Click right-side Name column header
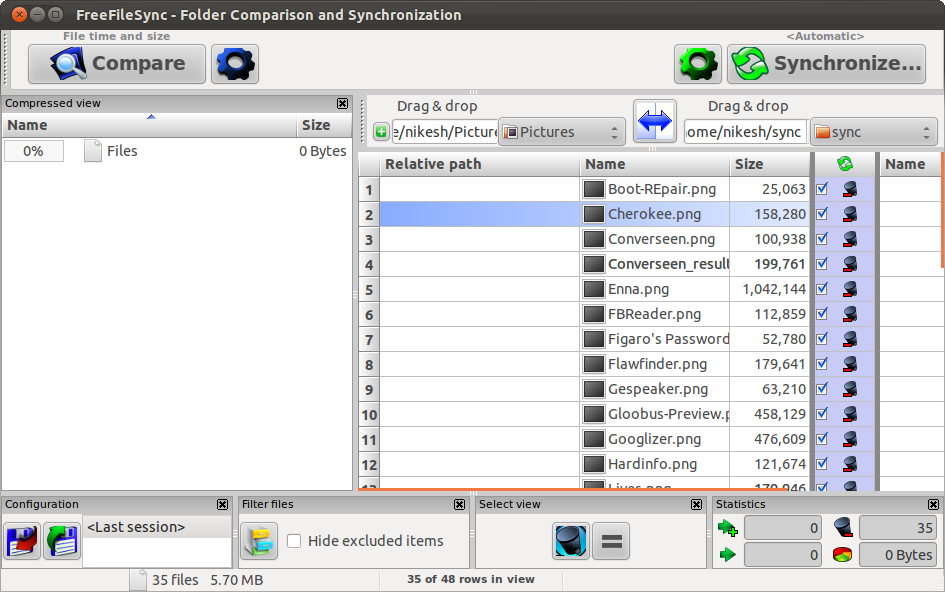Screen dimensions: 945x592 coord(909,164)
